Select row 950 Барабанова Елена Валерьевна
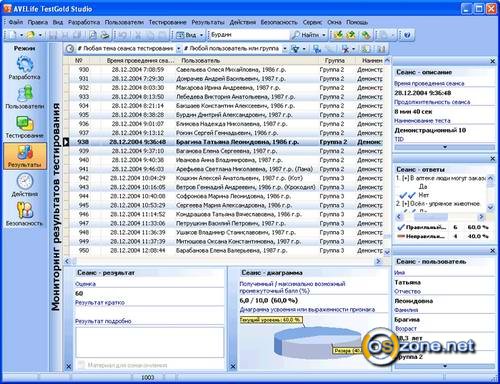Viewport: 500px width, 384px height. (x=226, y=250)
